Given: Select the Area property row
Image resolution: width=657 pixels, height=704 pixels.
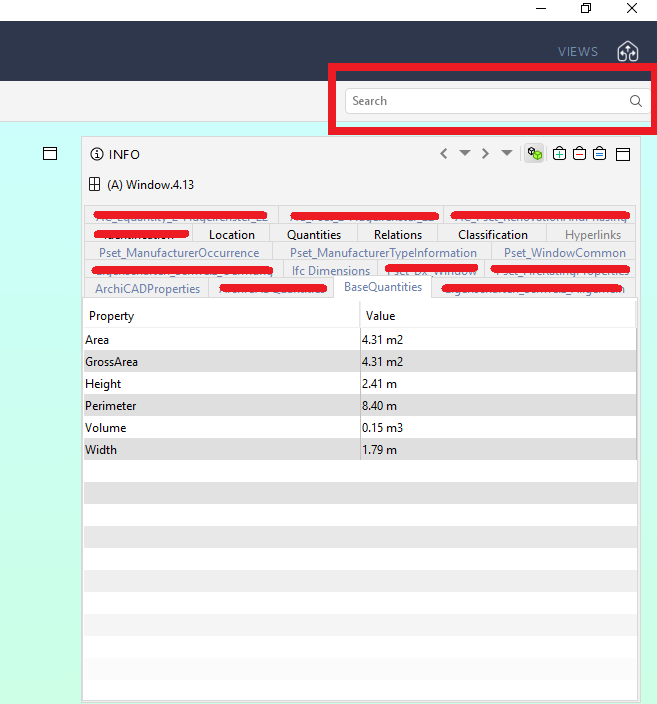Looking at the screenshot, I should click(x=360, y=340).
